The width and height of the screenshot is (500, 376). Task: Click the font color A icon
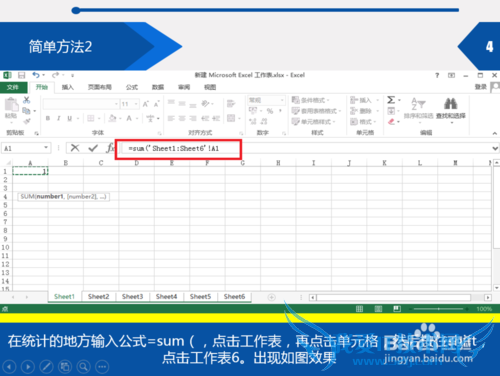(129, 118)
